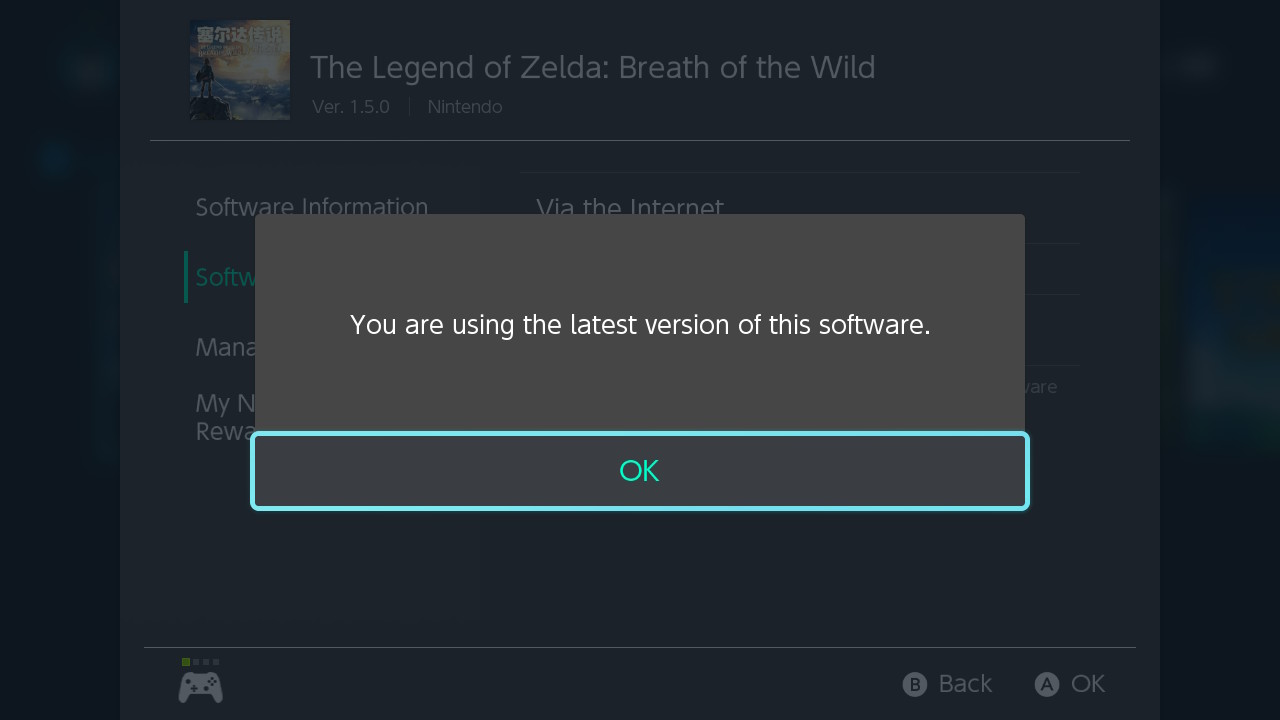Click the footer OK label beside A
The image size is (1280, 720).
(1088, 684)
